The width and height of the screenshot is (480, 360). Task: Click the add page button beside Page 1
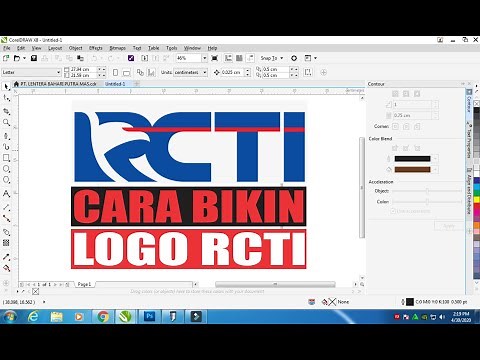tap(67, 284)
